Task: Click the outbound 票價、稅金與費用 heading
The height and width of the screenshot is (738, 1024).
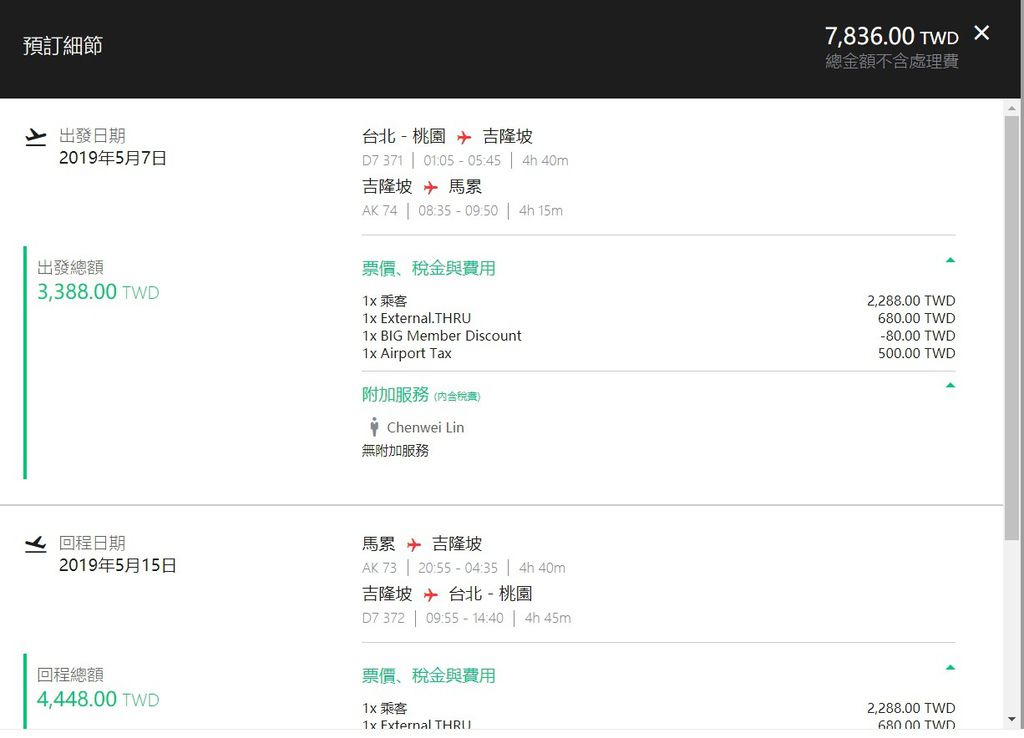Action: 428,268
